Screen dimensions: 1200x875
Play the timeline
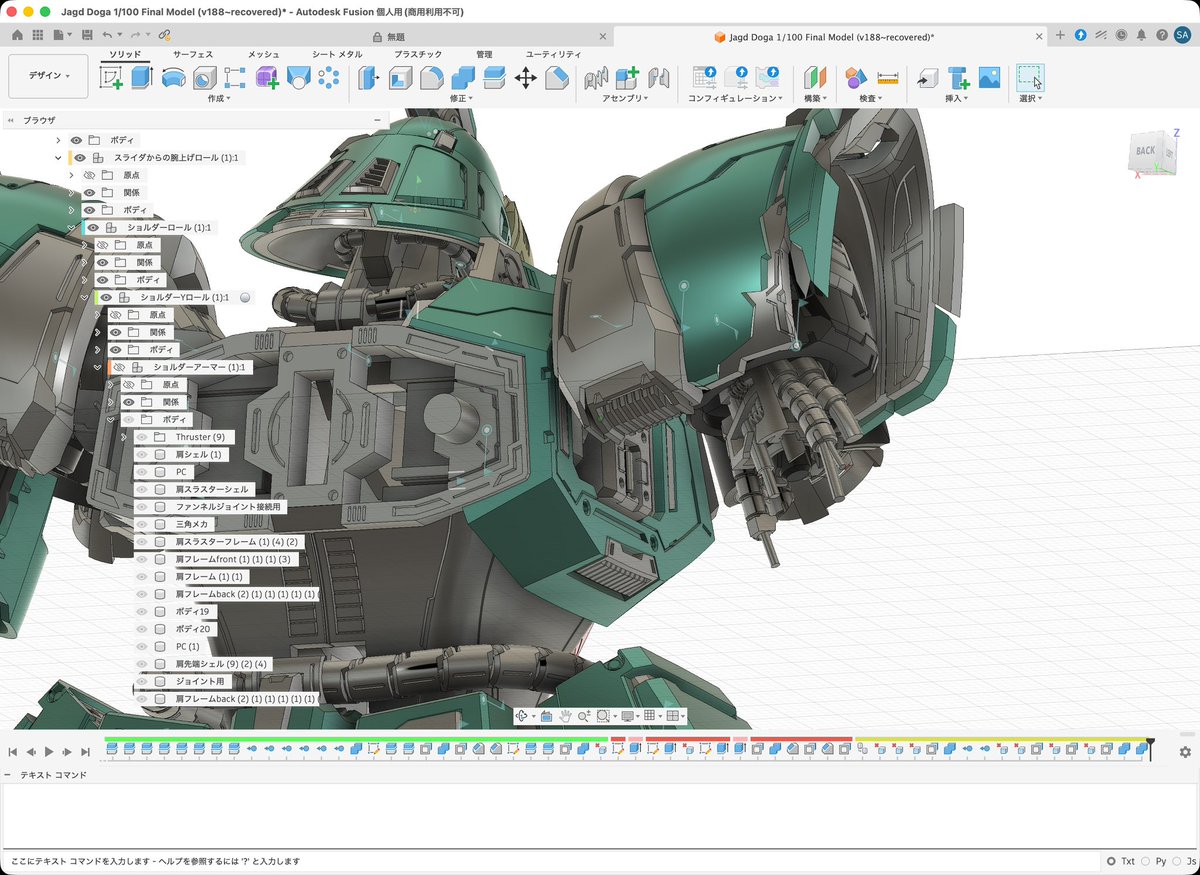(49, 752)
